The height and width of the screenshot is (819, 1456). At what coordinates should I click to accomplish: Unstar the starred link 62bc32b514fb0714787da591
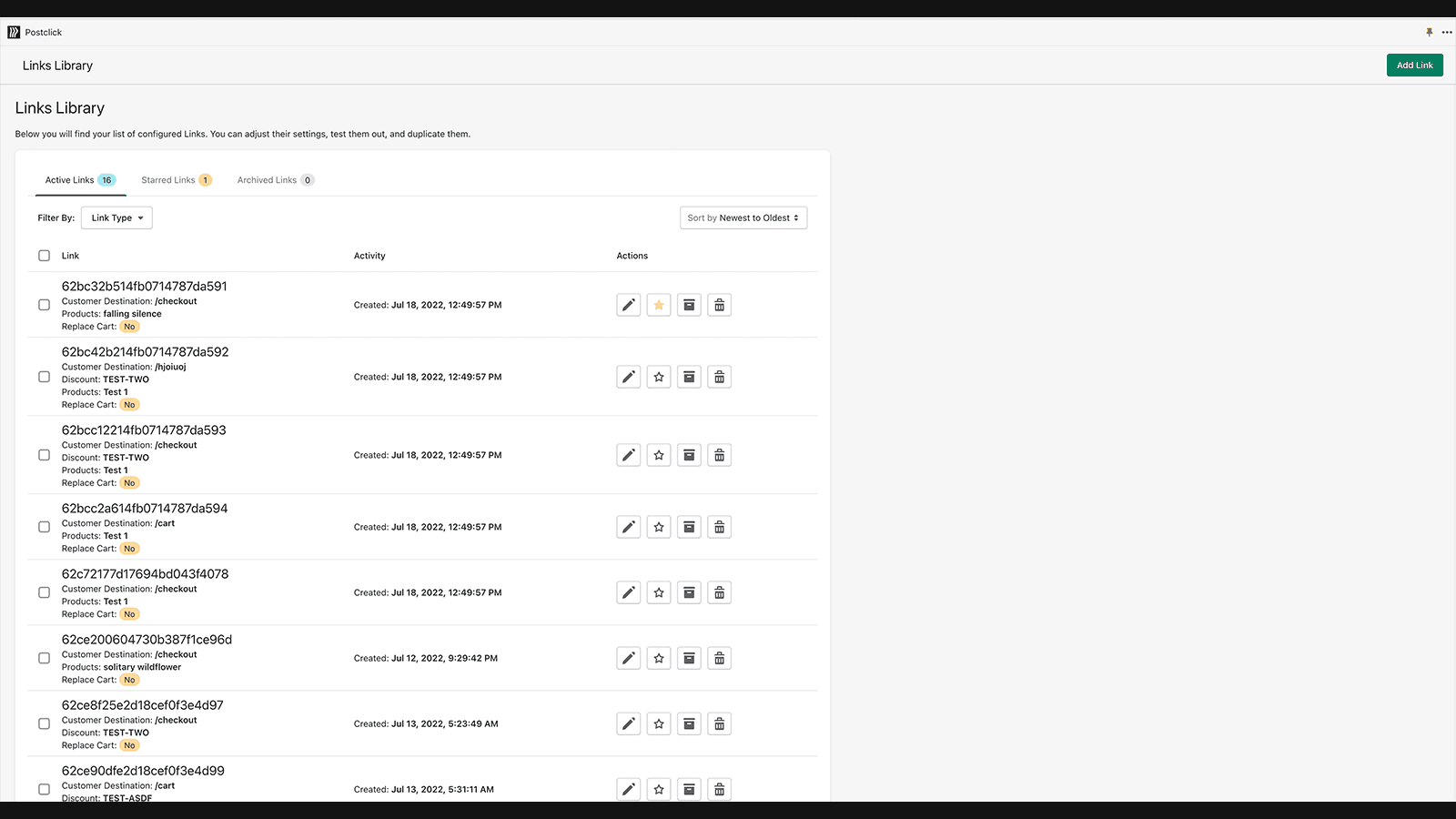pyautogui.click(x=659, y=305)
